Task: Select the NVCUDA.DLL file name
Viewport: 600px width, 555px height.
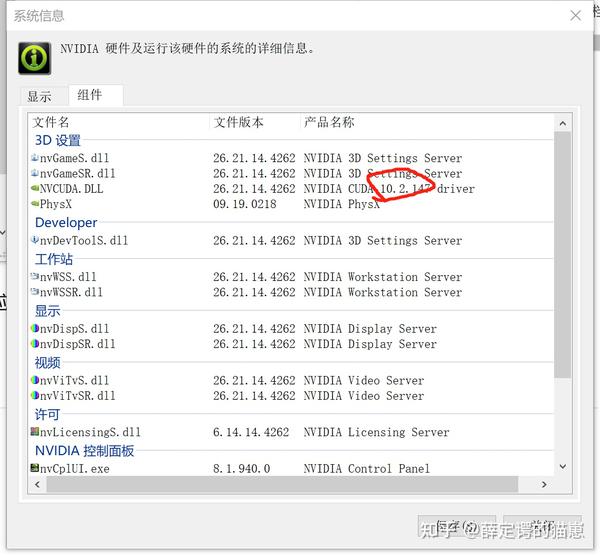Action: point(72,189)
